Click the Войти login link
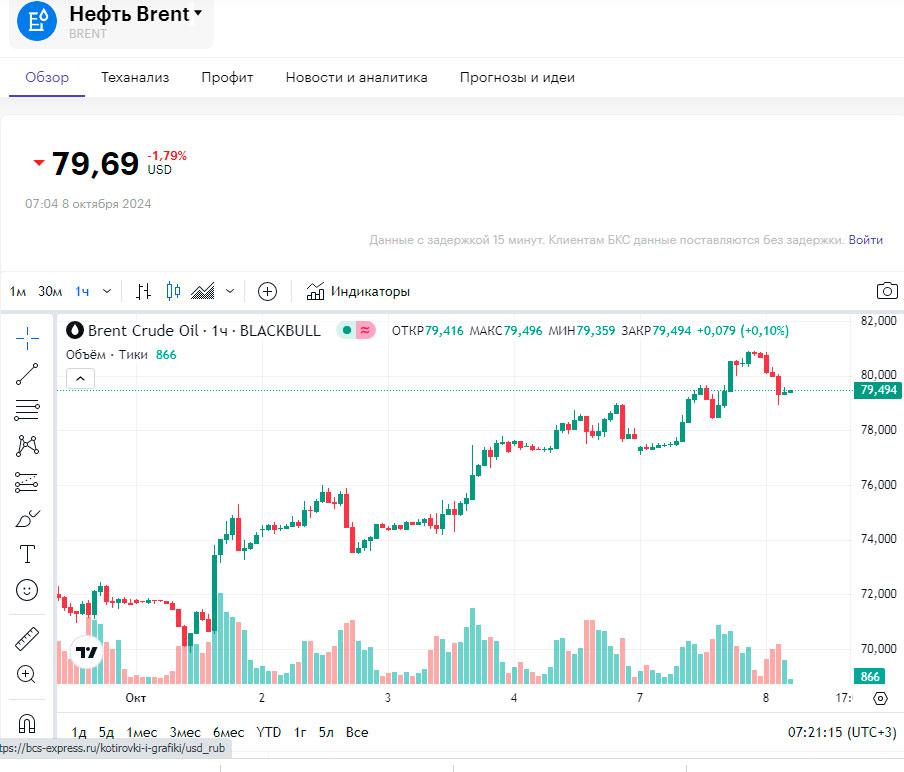Viewport: 904px width, 772px height. 866,240
